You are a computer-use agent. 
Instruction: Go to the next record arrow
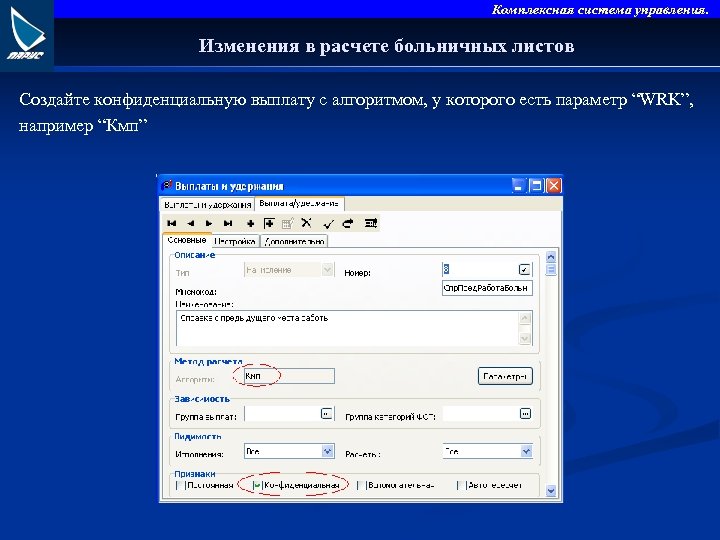coord(209,224)
